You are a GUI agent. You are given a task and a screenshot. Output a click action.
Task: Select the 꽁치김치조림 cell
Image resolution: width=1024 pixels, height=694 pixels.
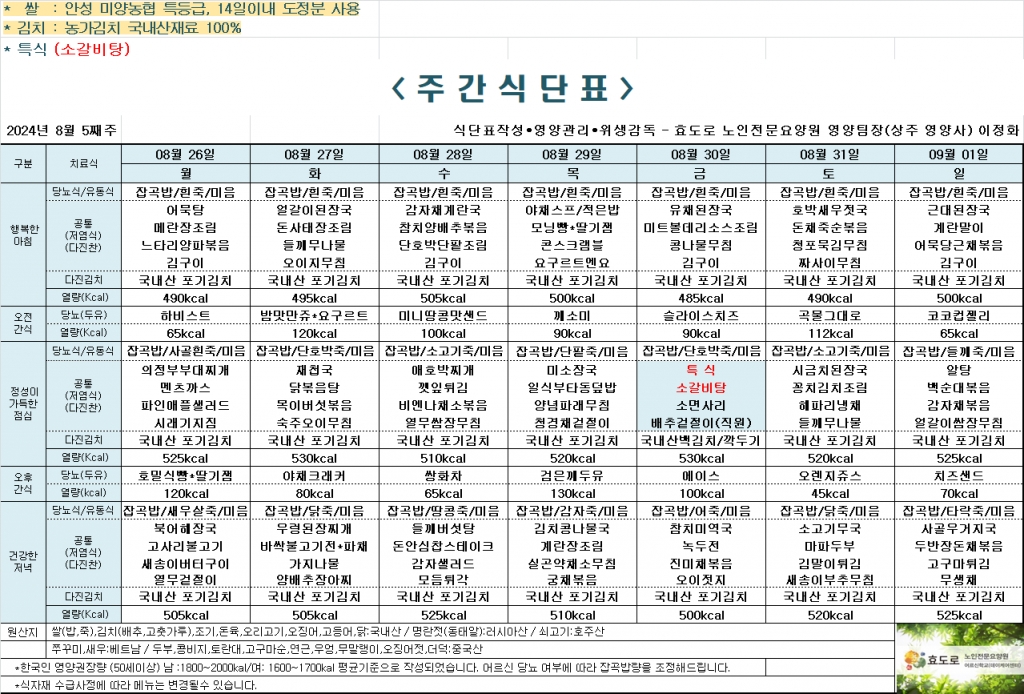coord(830,388)
